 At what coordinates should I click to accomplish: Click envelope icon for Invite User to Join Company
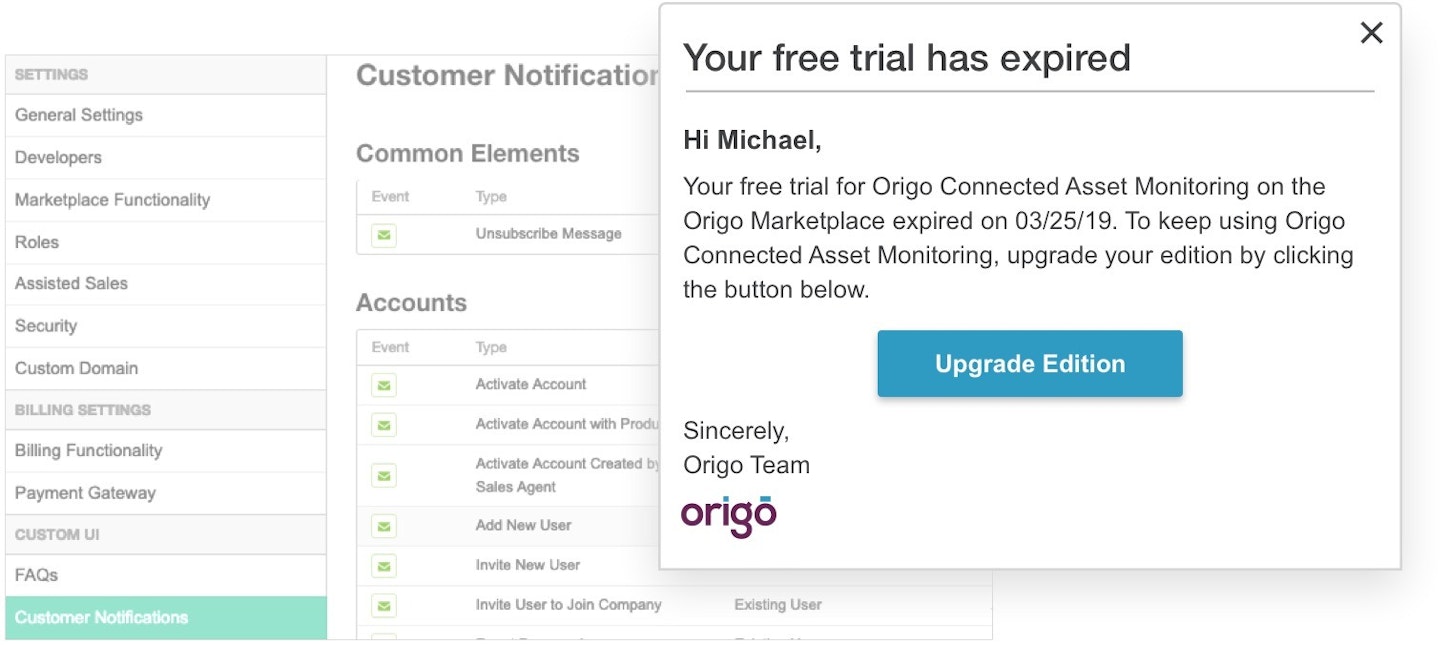(384, 606)
